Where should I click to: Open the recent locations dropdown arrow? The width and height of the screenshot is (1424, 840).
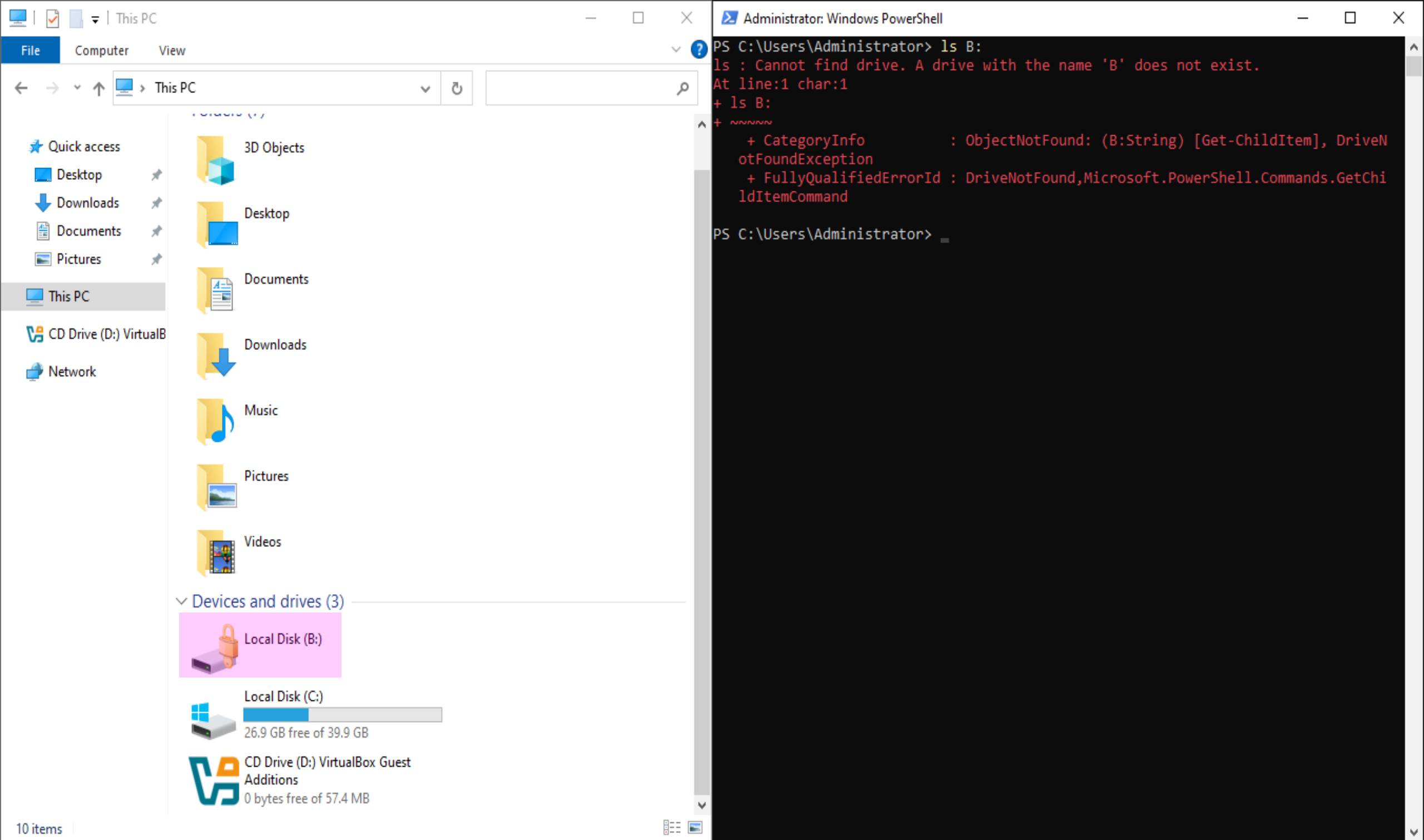[x=77, y=88]
